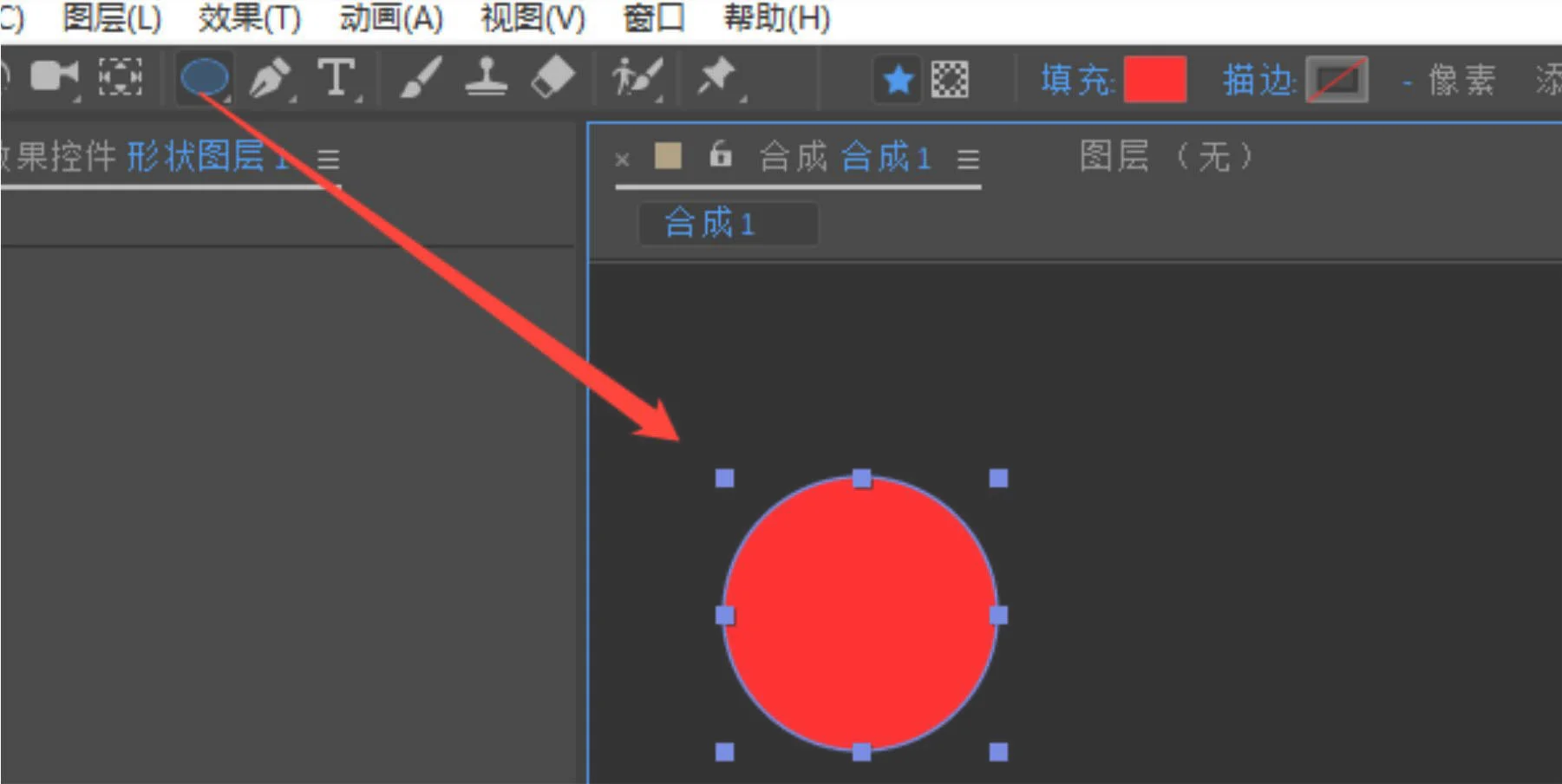Click the circle's right middle handle
This screenshot has height=784, width=1562.
pos(998,615)
